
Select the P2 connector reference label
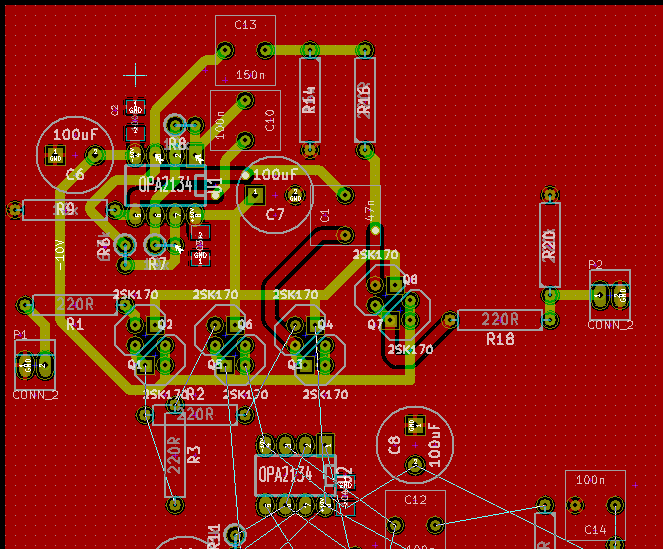tap(595, 265)
